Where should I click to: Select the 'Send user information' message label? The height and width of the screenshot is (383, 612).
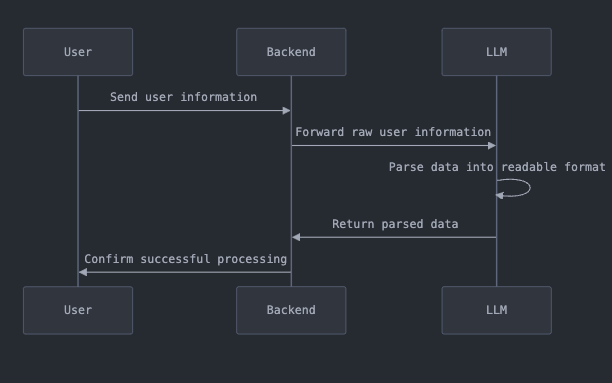point(183,97)
